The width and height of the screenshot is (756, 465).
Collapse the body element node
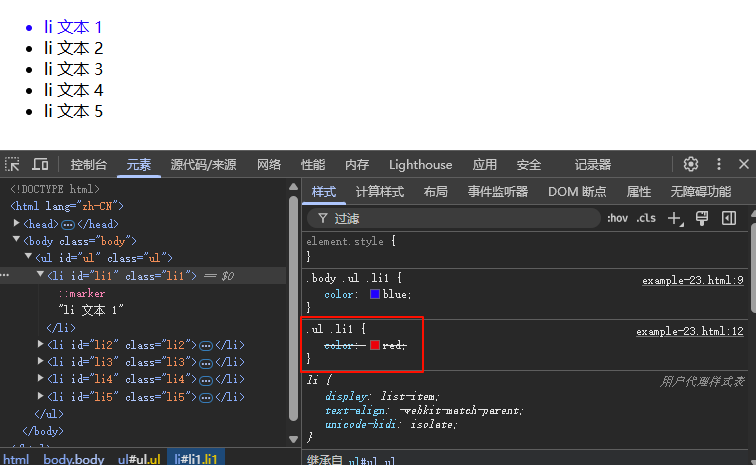16,241
